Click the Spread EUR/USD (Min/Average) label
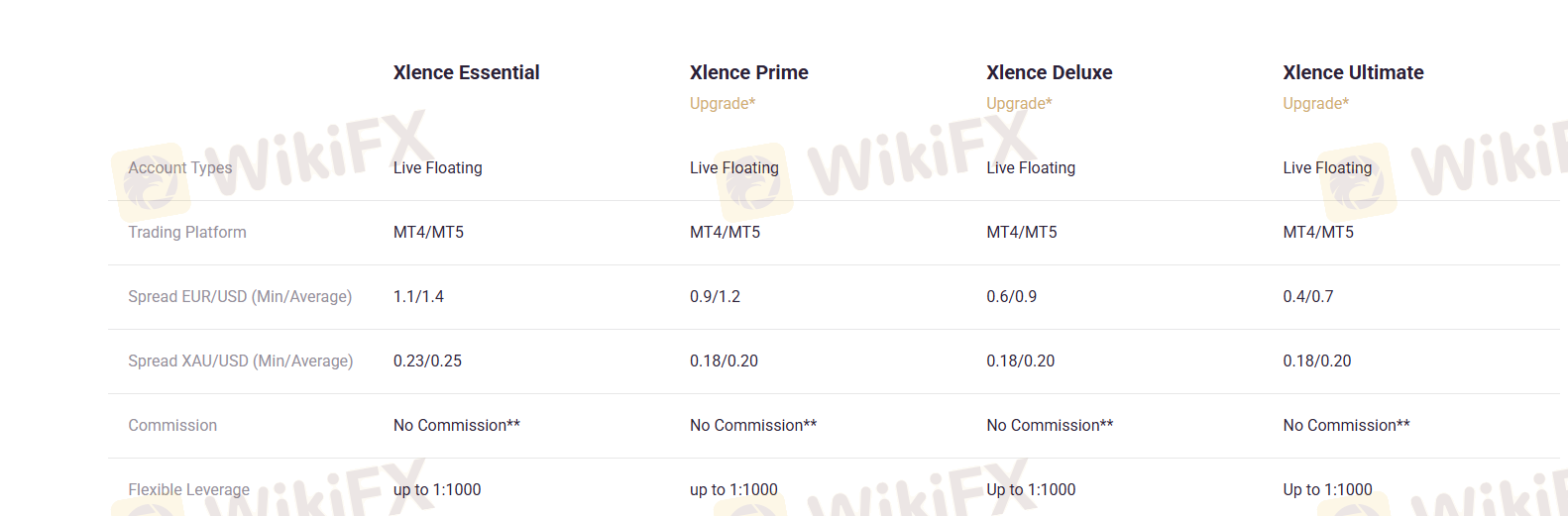Screen dimensions: 1568x516 point(240,296)
